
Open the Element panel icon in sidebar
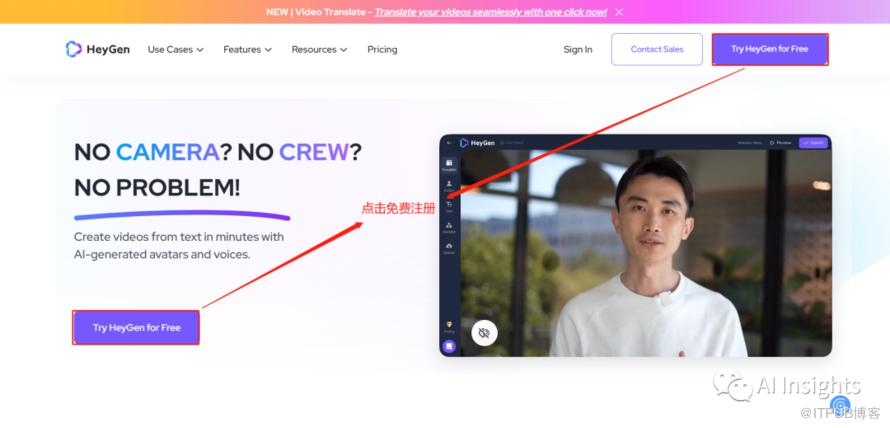[449, 227]
